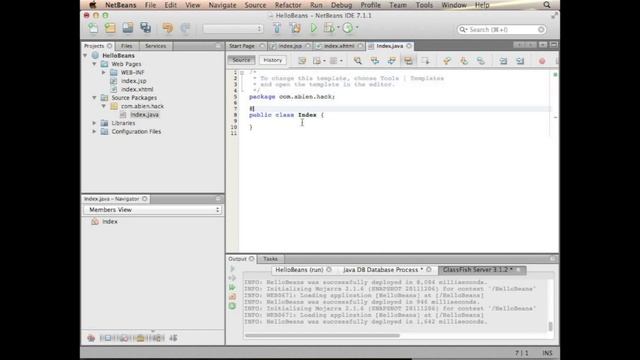Viewport: 640px width, 360px height.
Task: Expand the WEB-INF folder
Action: coord(104,72)
